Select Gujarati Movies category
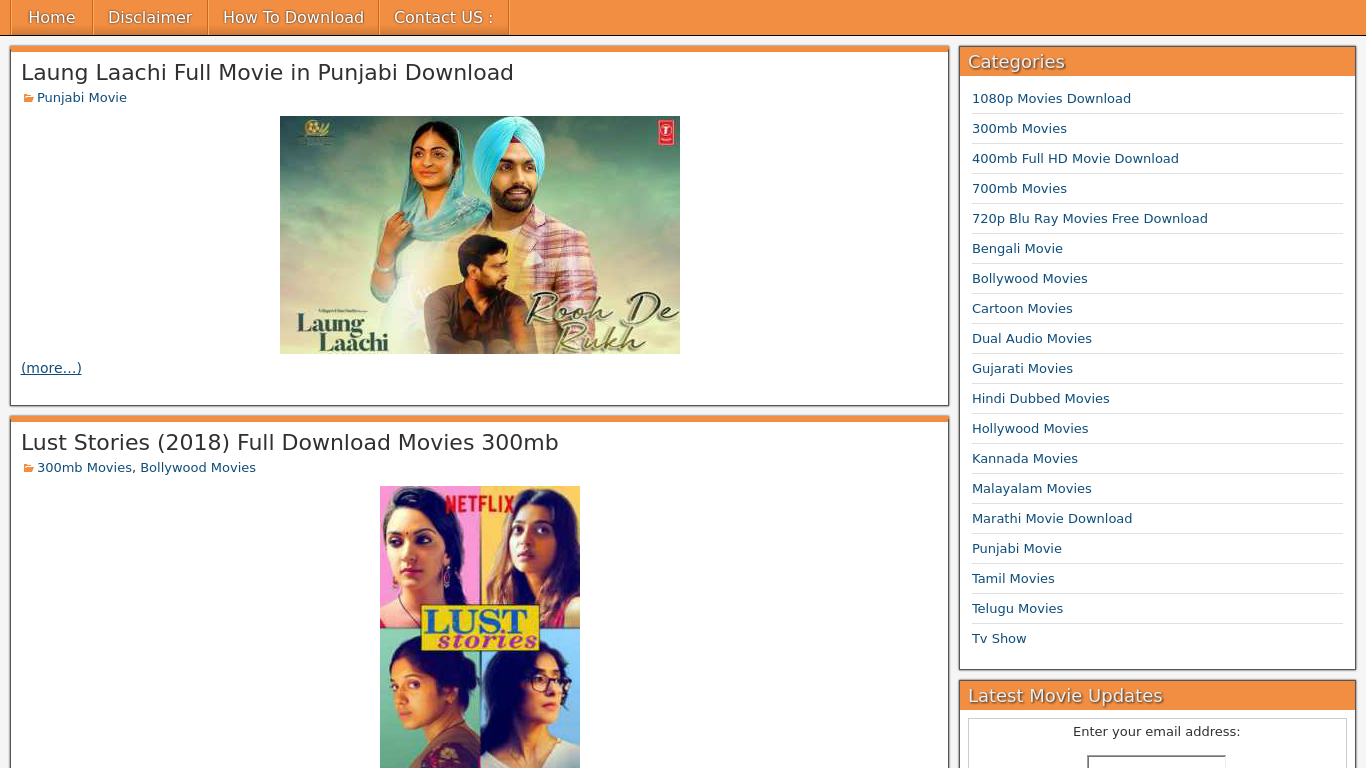The image size is (1366, 768). 1022,368
